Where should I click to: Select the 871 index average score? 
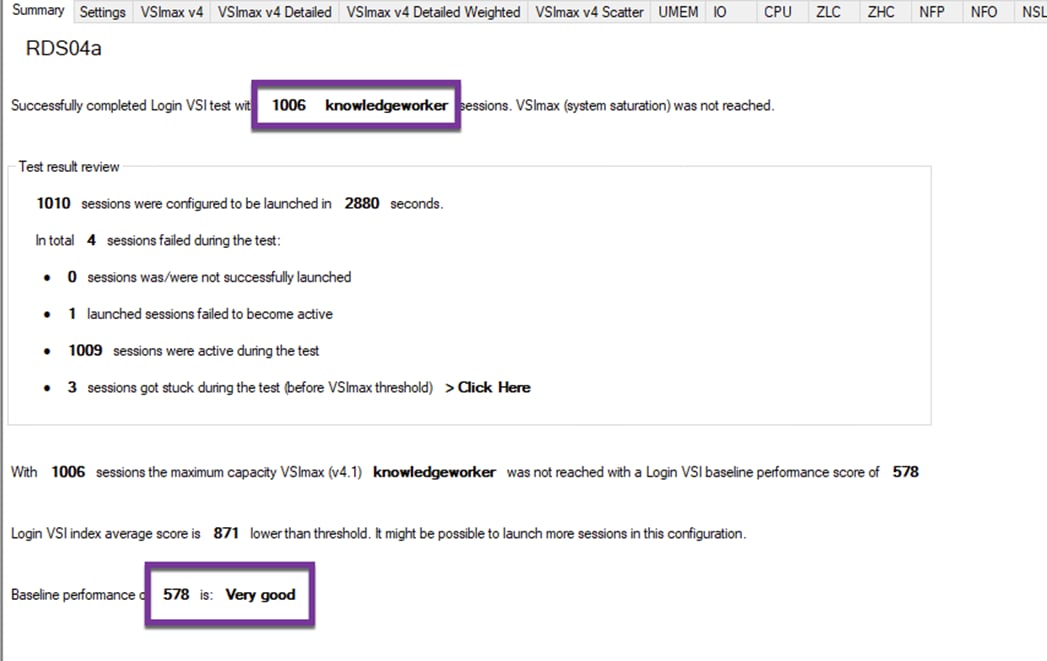click(226, 533)
